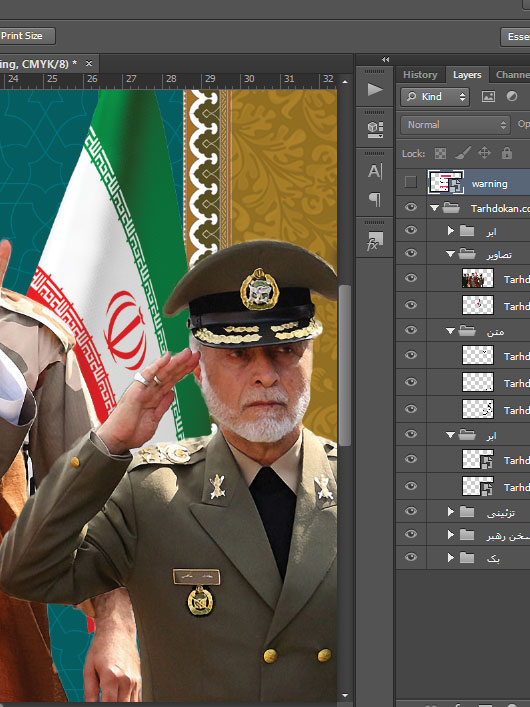Select the تصاویر group folder icon
The height and width of the screenshot is (707, 530).
coord(467,254)
